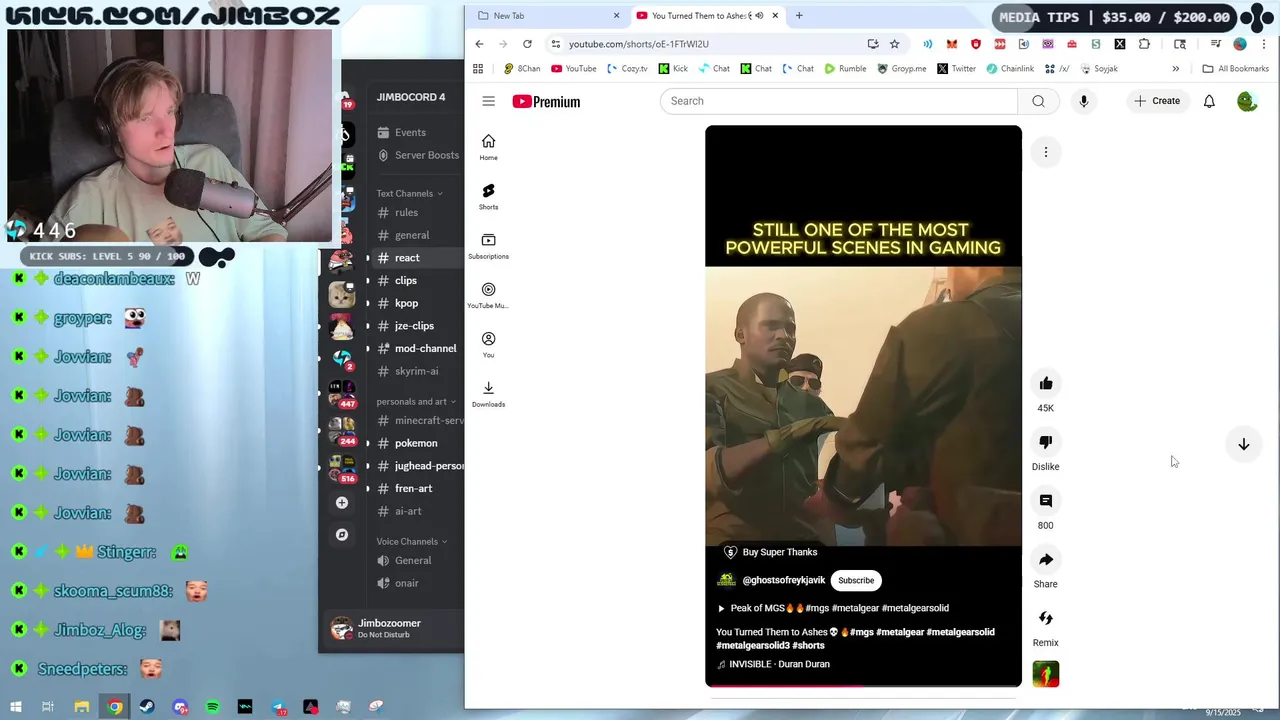Image resolution: width=1280 pixels, height=720 pixels.
Task: Open the Twitter bookmark
Action: [956, 69]
